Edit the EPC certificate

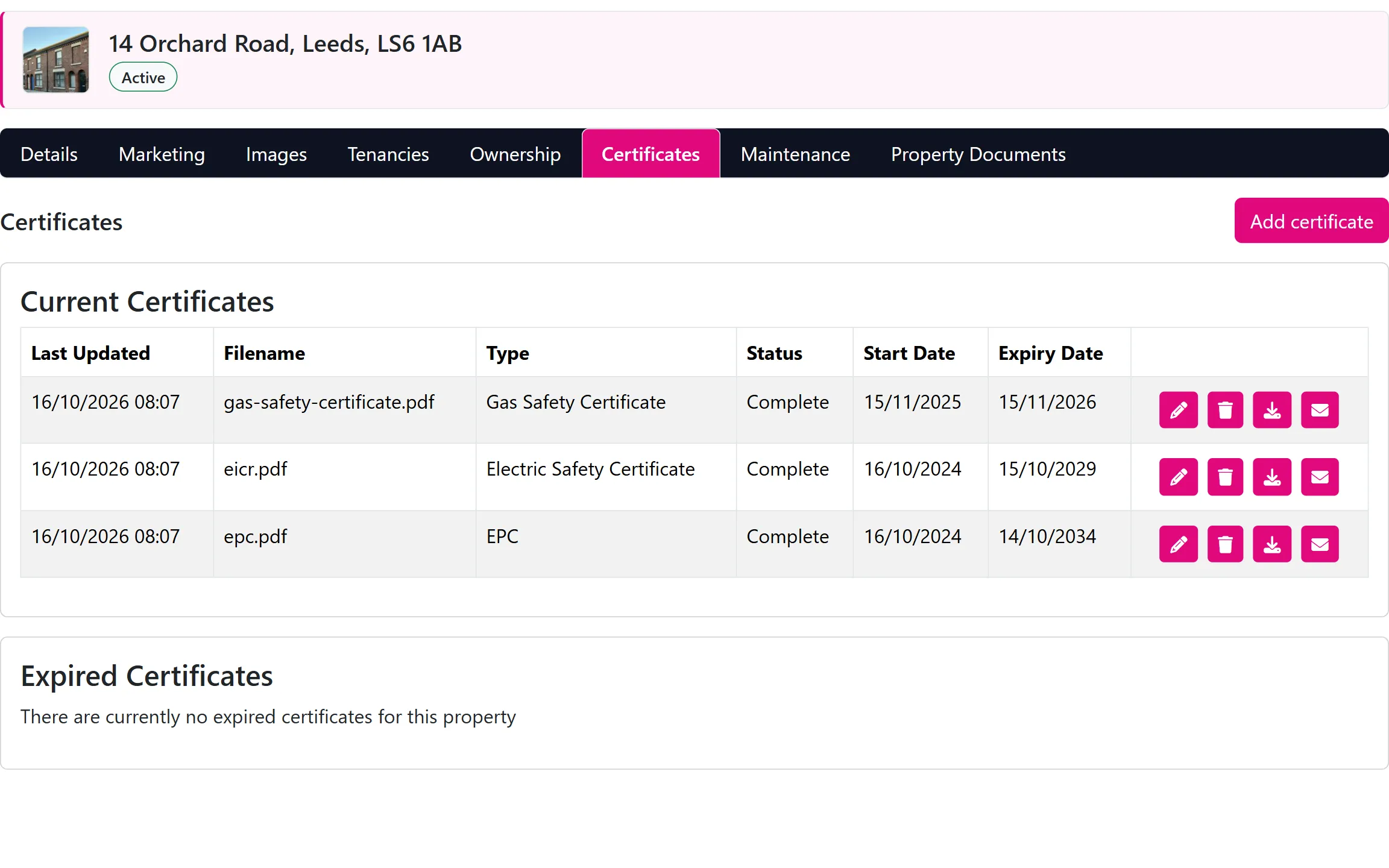[x=1178, y=544]
